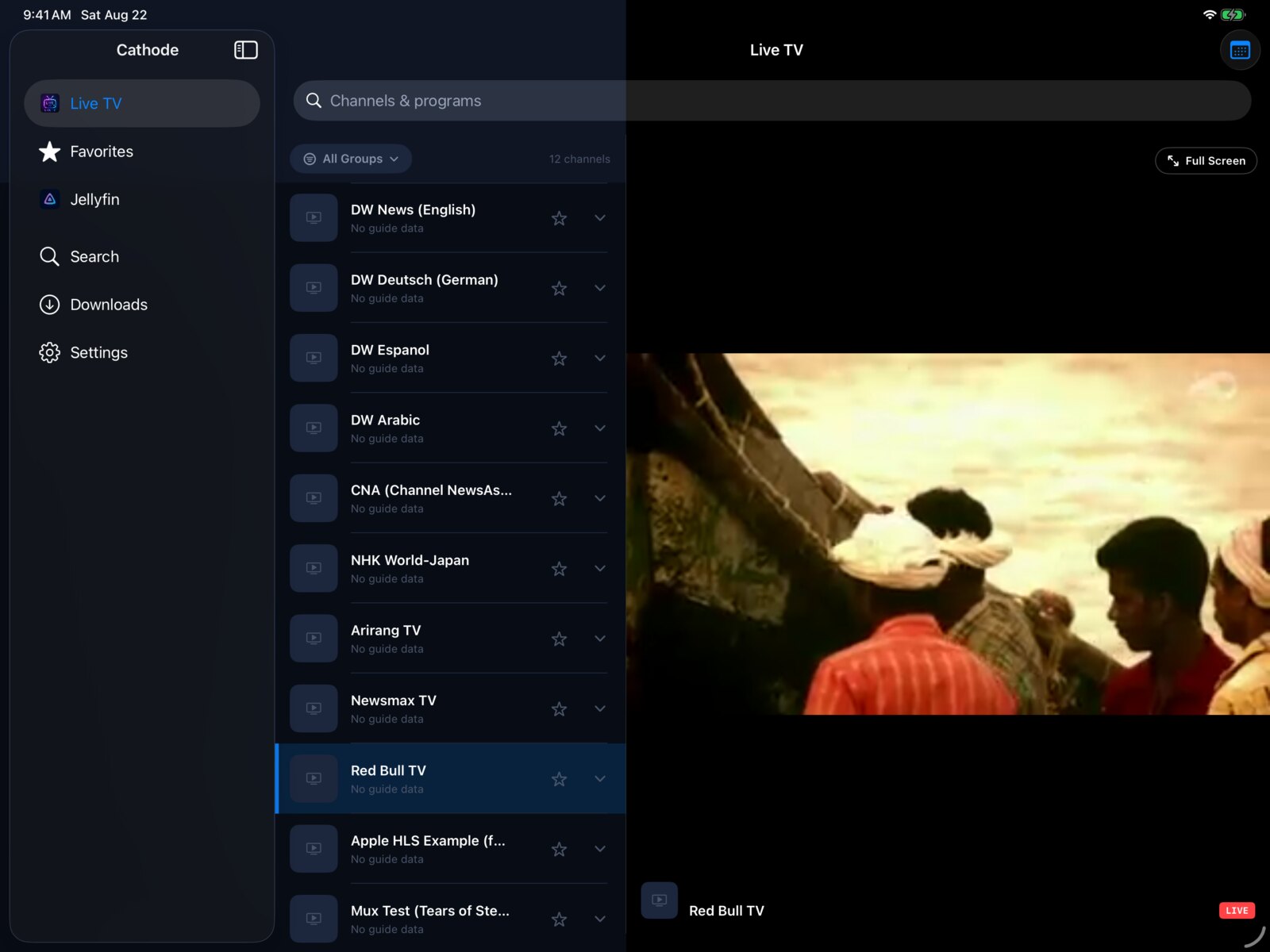The height and width of the screenshot is (952, 1270).
Task: Click the DW Deutsch channel icon
Action: click(x=314, y=288)
